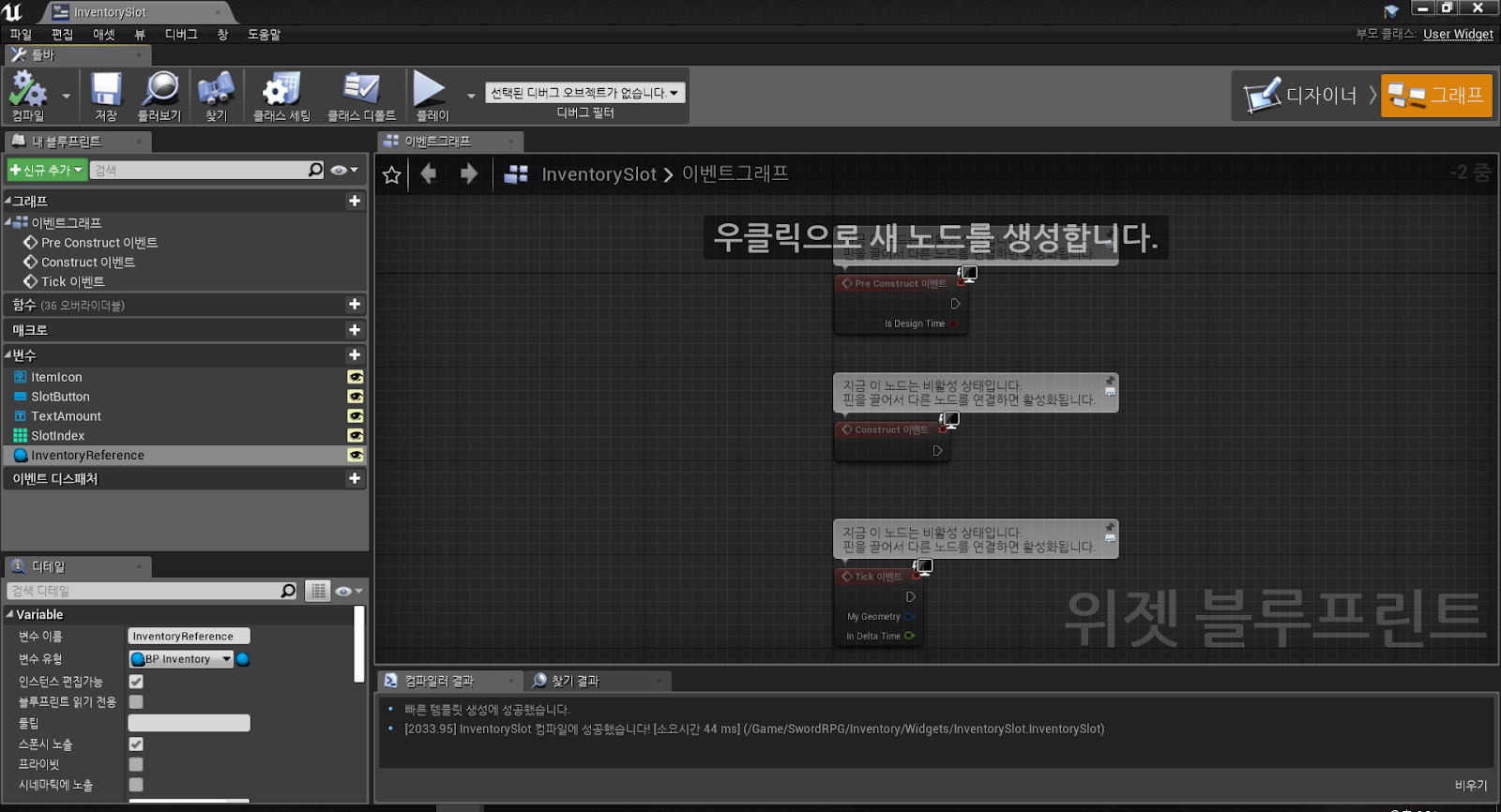Toggle SlotButton visibility eye
The image size is (1501, 812).
pos(356,397)
